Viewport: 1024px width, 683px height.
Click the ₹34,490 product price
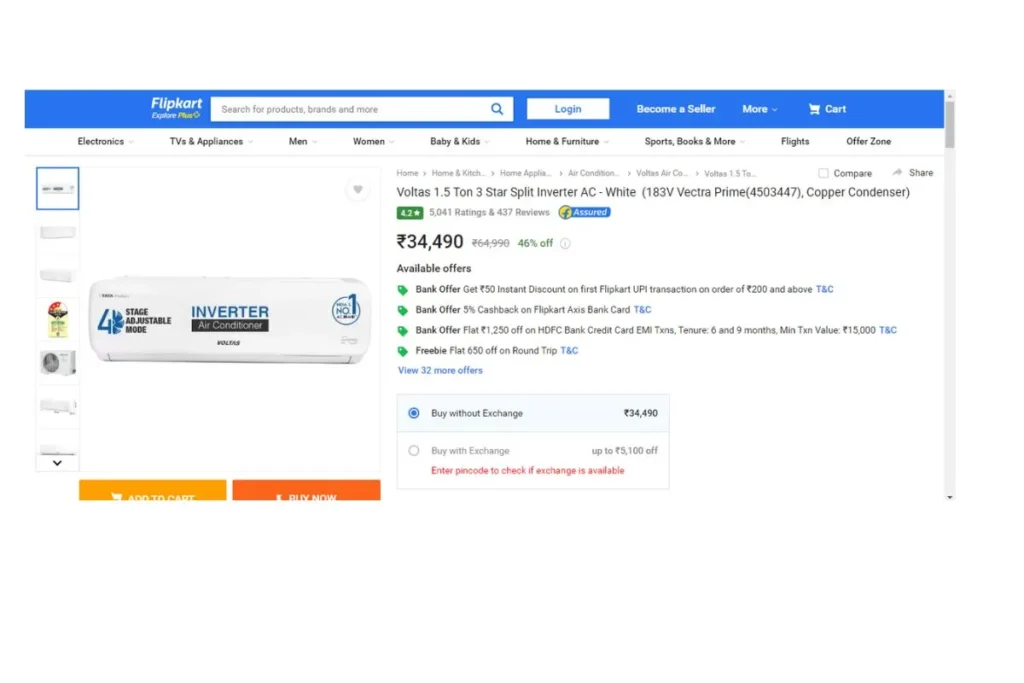click(x=430, y=242)
